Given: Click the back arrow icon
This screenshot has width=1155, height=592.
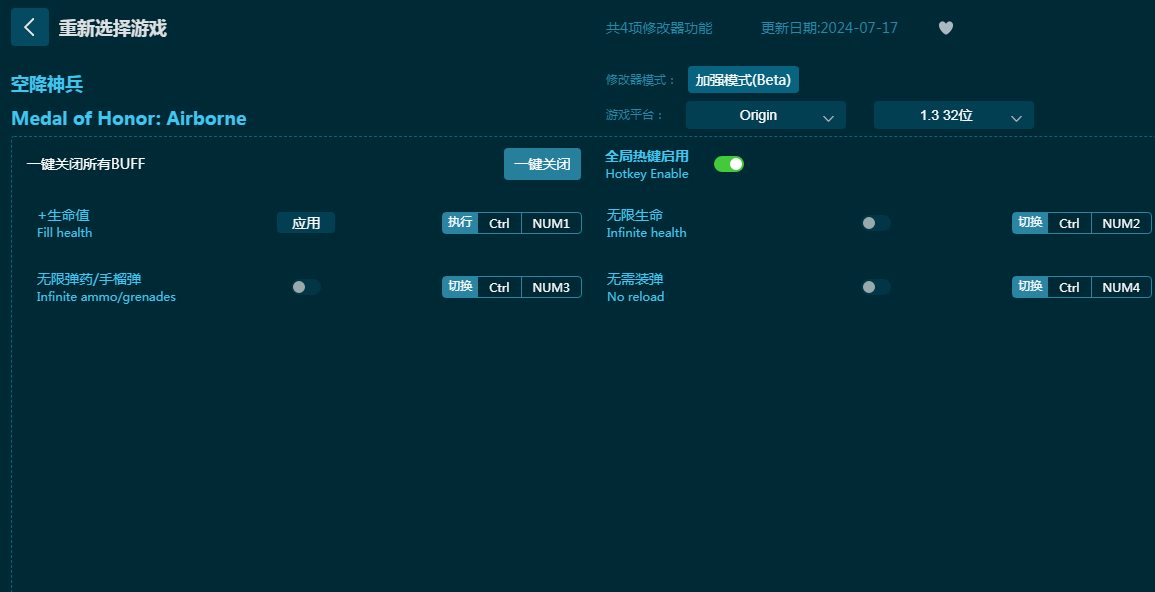Looking at the screenshot, I should tap(29, 27).
